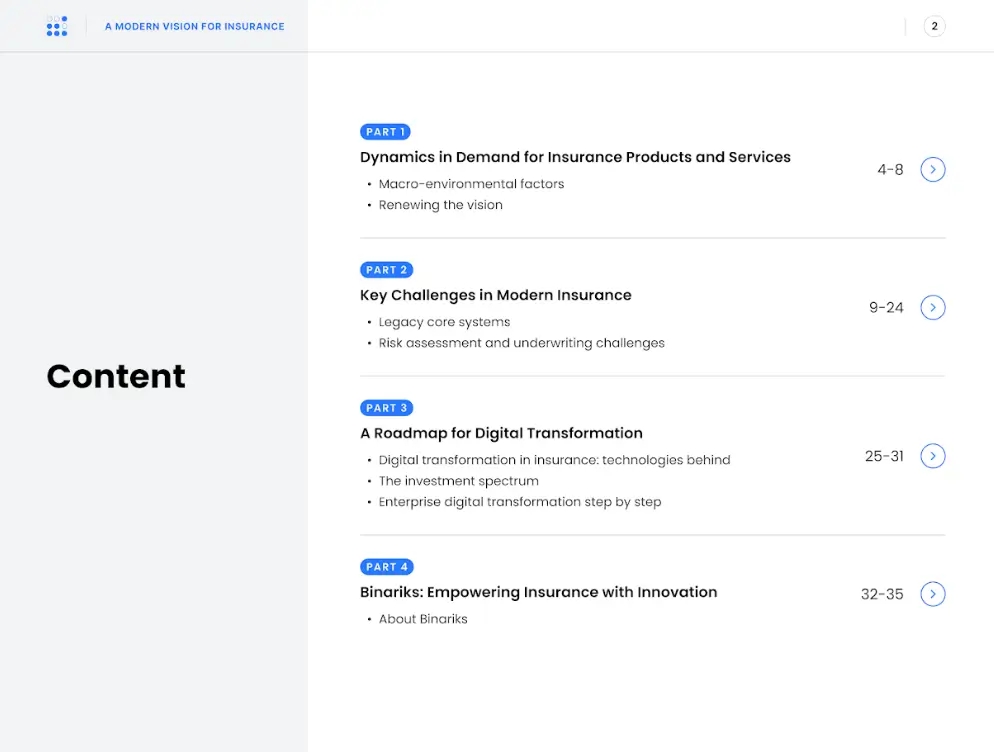Click the arrow icon beside pages 9-24

(x=932, y=308)
